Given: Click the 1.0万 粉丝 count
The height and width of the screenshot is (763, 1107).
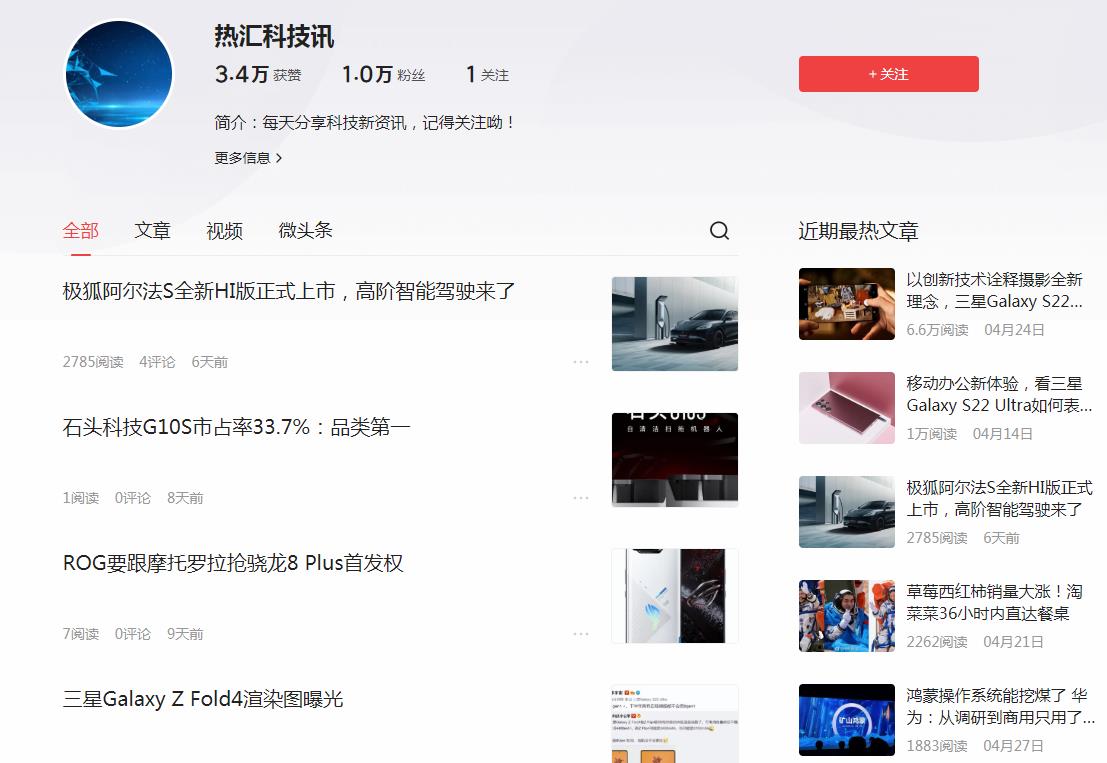Looking at the screenshot, I should (383, 74).
